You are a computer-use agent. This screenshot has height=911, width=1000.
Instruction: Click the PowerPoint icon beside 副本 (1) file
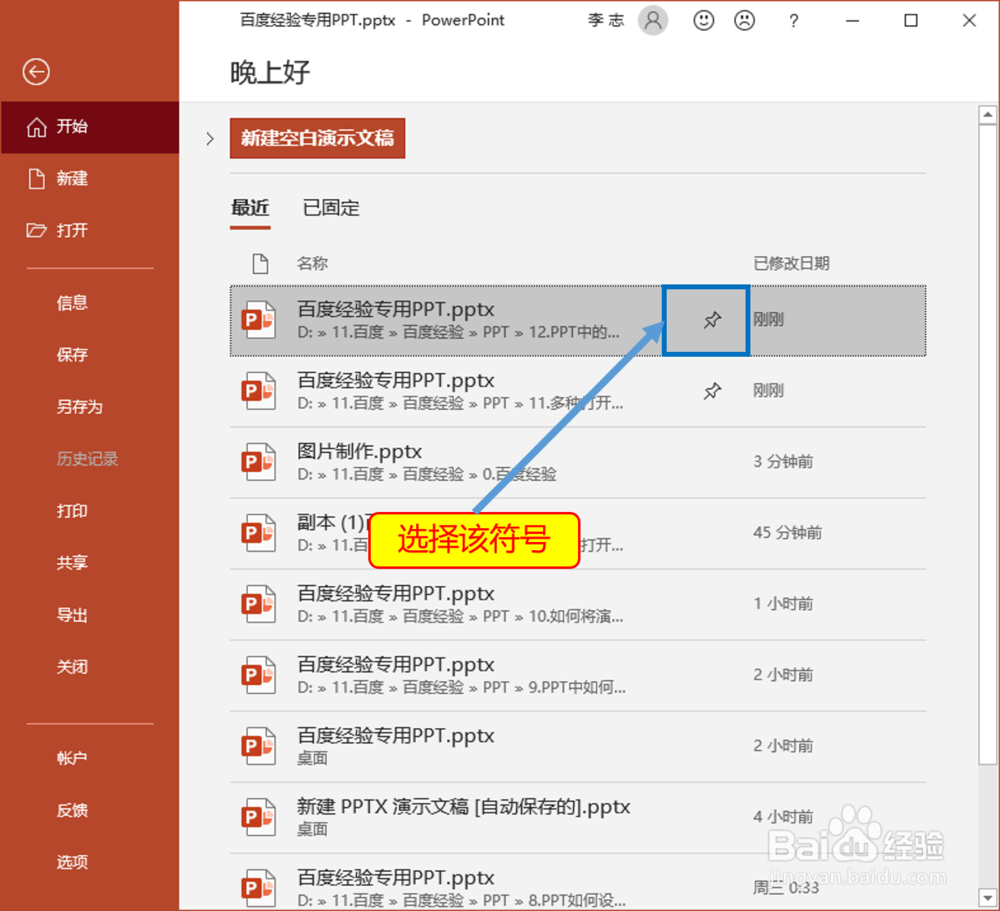click(258, 532)
